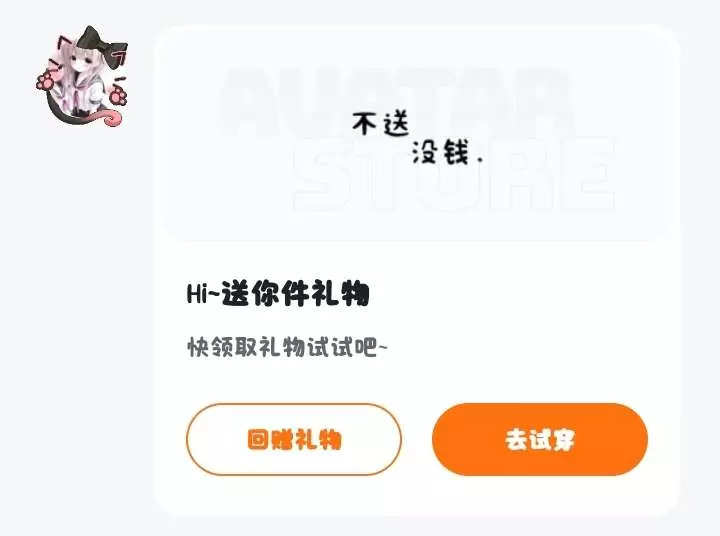Click the faint STORE watermark text

click(x=455, y=175)
